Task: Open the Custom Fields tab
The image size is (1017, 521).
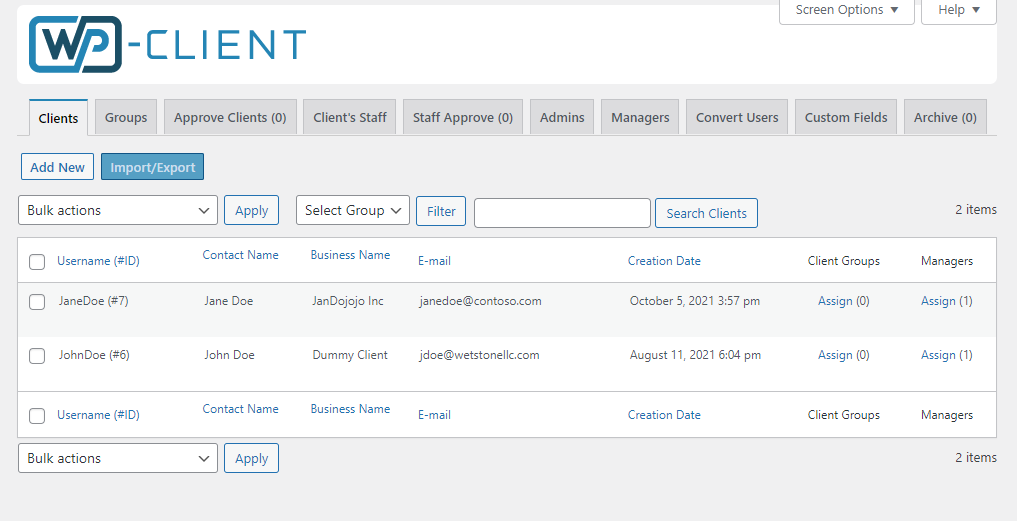Action: (846, 117)
